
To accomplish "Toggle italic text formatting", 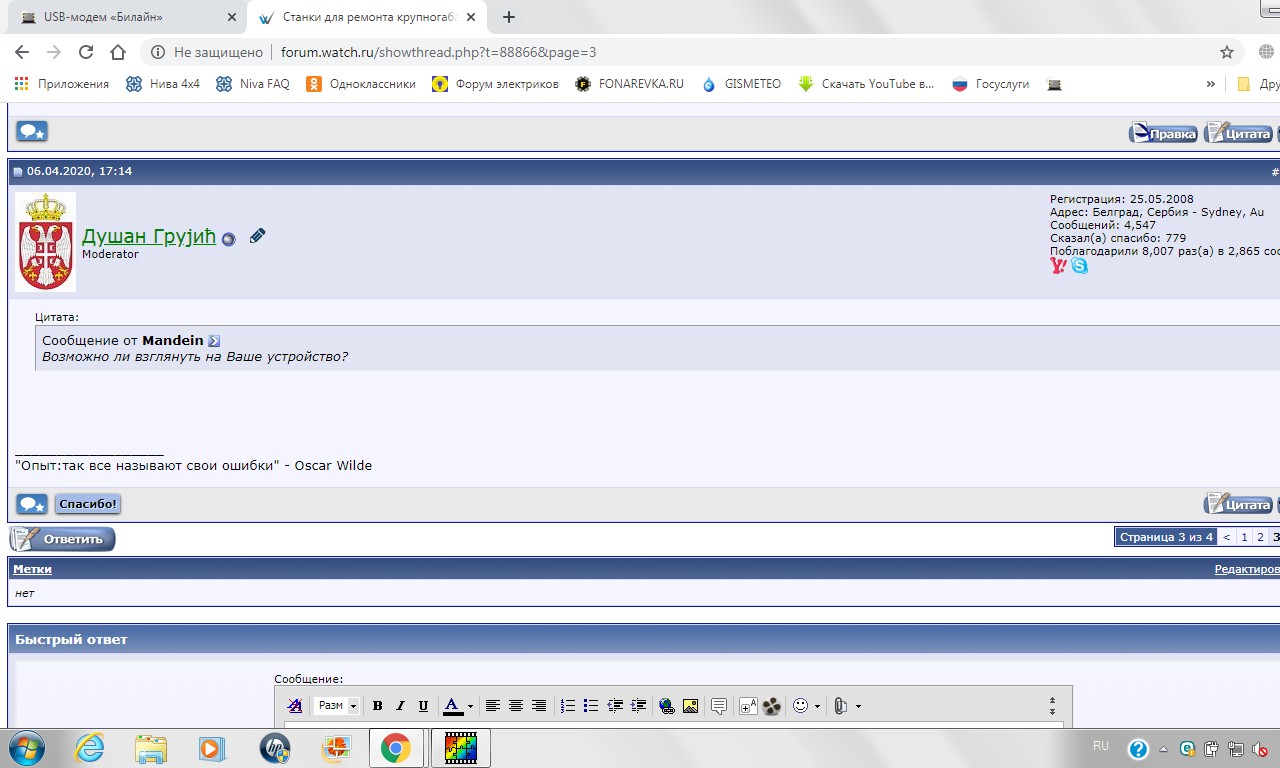I will [x=401, y=706].
